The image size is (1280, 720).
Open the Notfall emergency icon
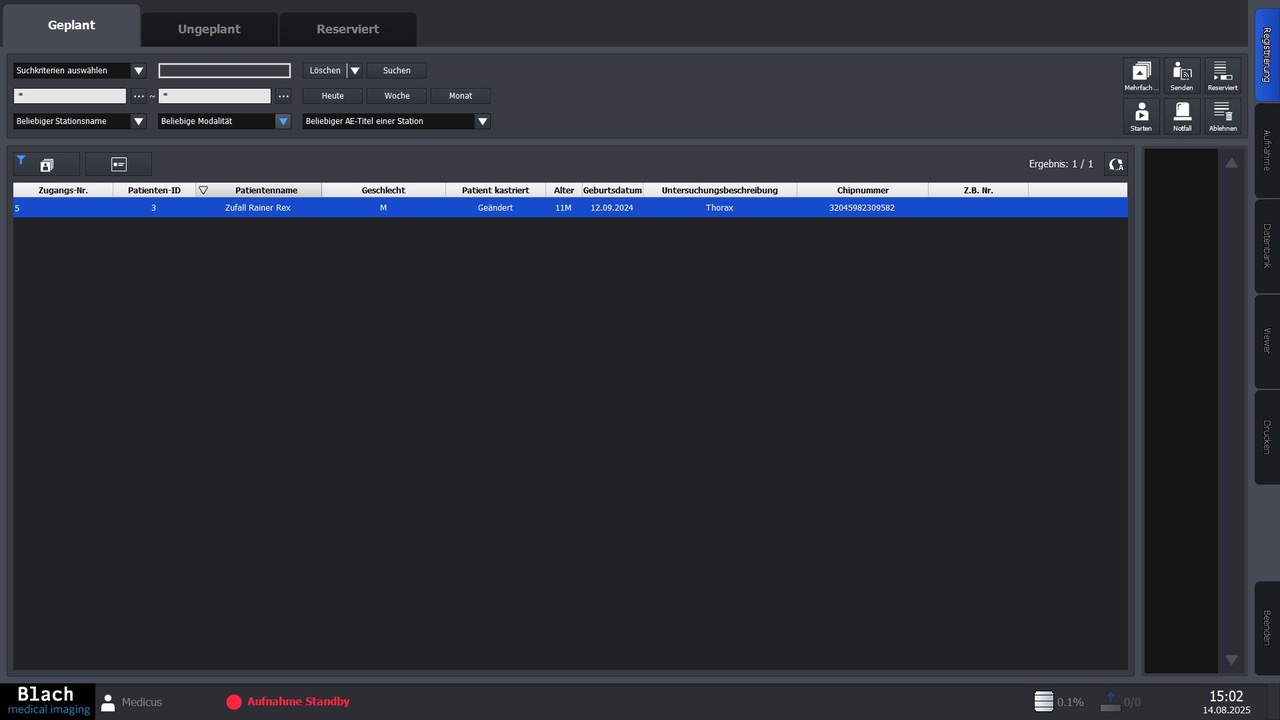pos(1182,116)
